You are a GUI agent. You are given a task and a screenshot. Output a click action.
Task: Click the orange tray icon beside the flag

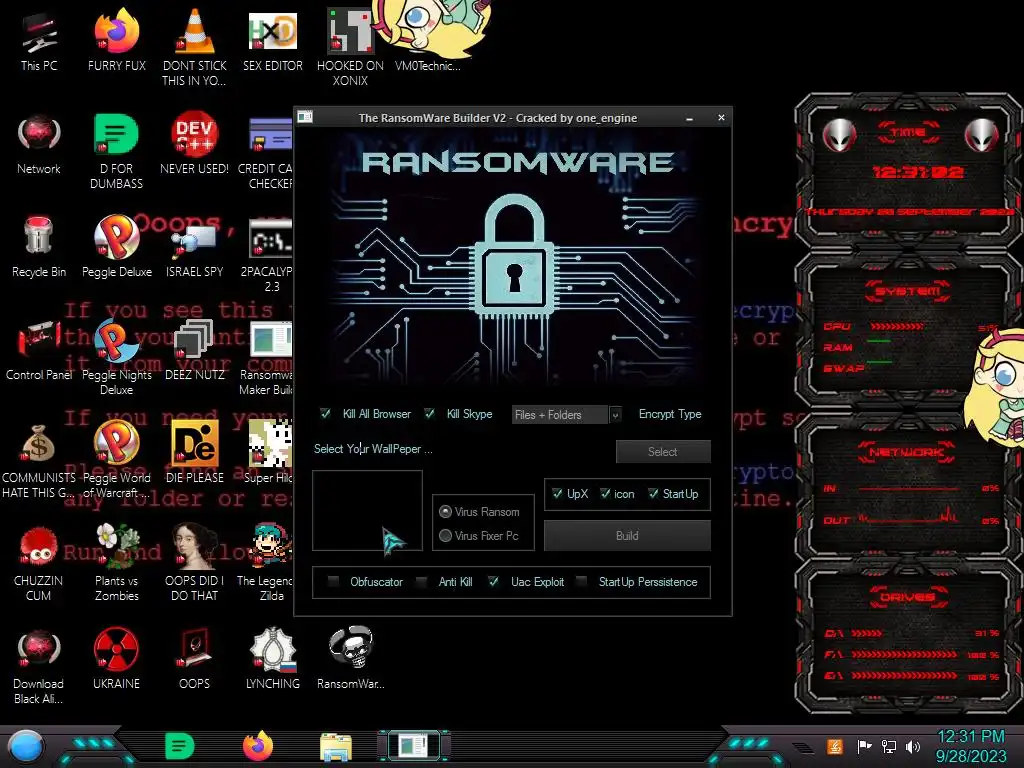click(x=834, y=746)
